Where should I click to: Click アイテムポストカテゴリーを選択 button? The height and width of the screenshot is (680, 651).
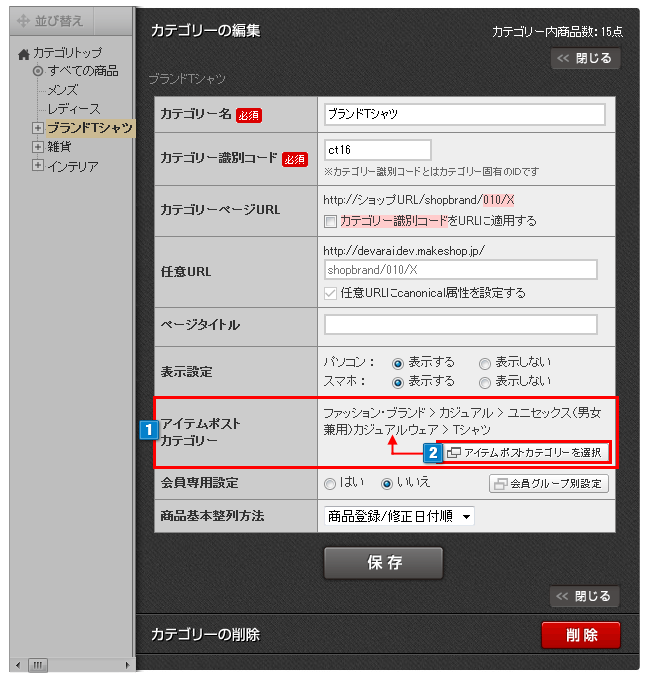point(524,453)
